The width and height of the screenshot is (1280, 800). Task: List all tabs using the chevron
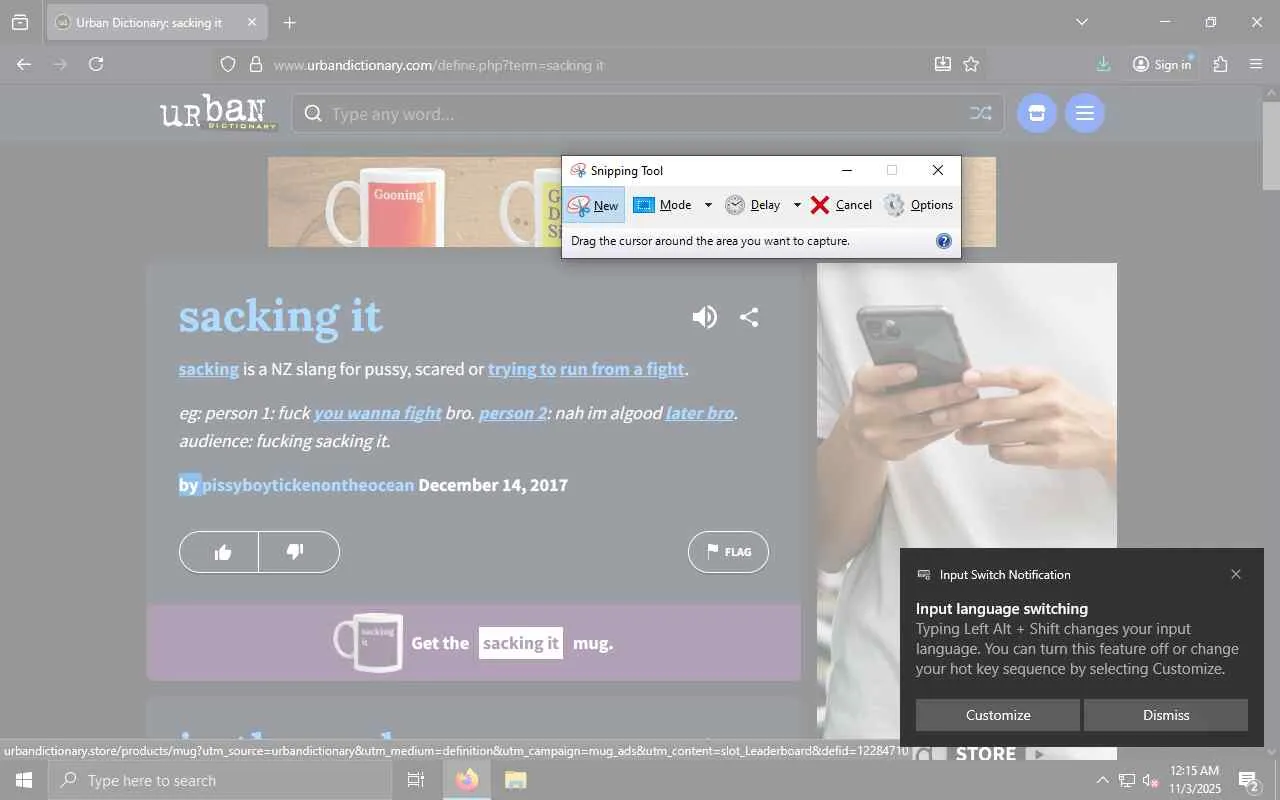point(1082,22)
